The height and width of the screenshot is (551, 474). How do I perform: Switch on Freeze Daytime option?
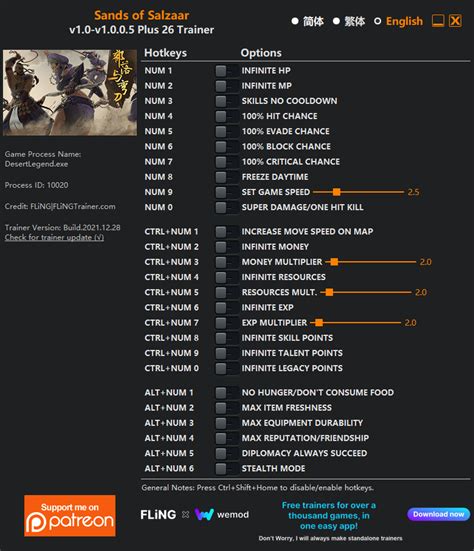pyautogui.click(x=226, y=177)
